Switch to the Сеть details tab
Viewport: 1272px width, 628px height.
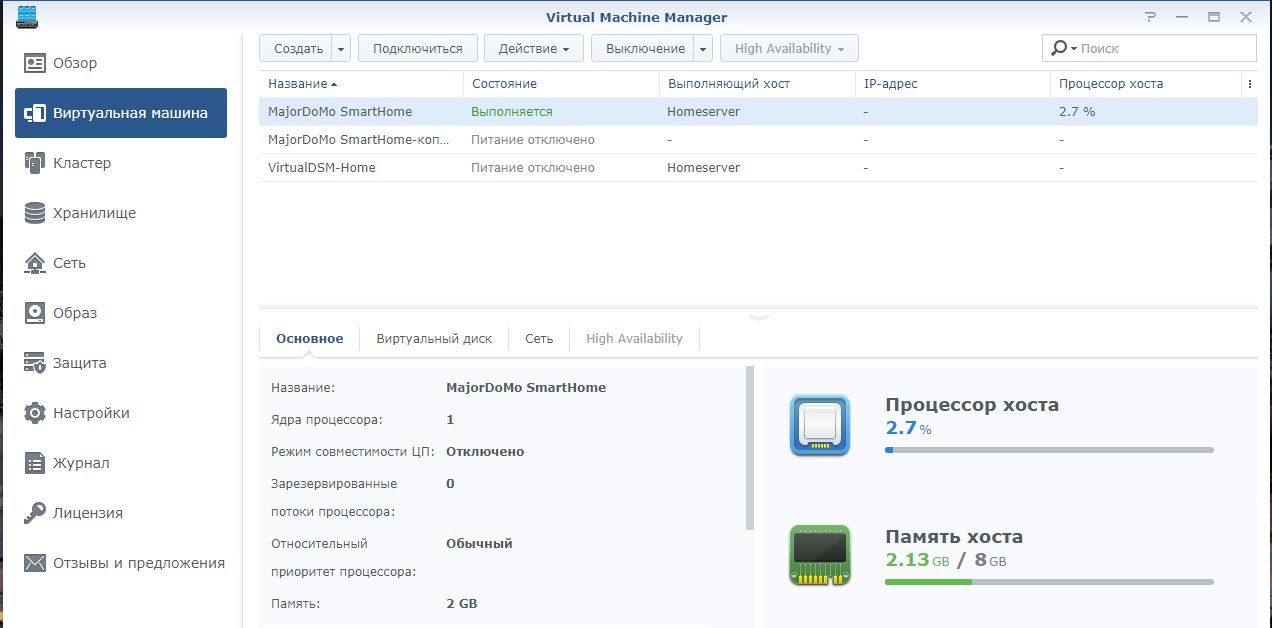coord(538,339)
